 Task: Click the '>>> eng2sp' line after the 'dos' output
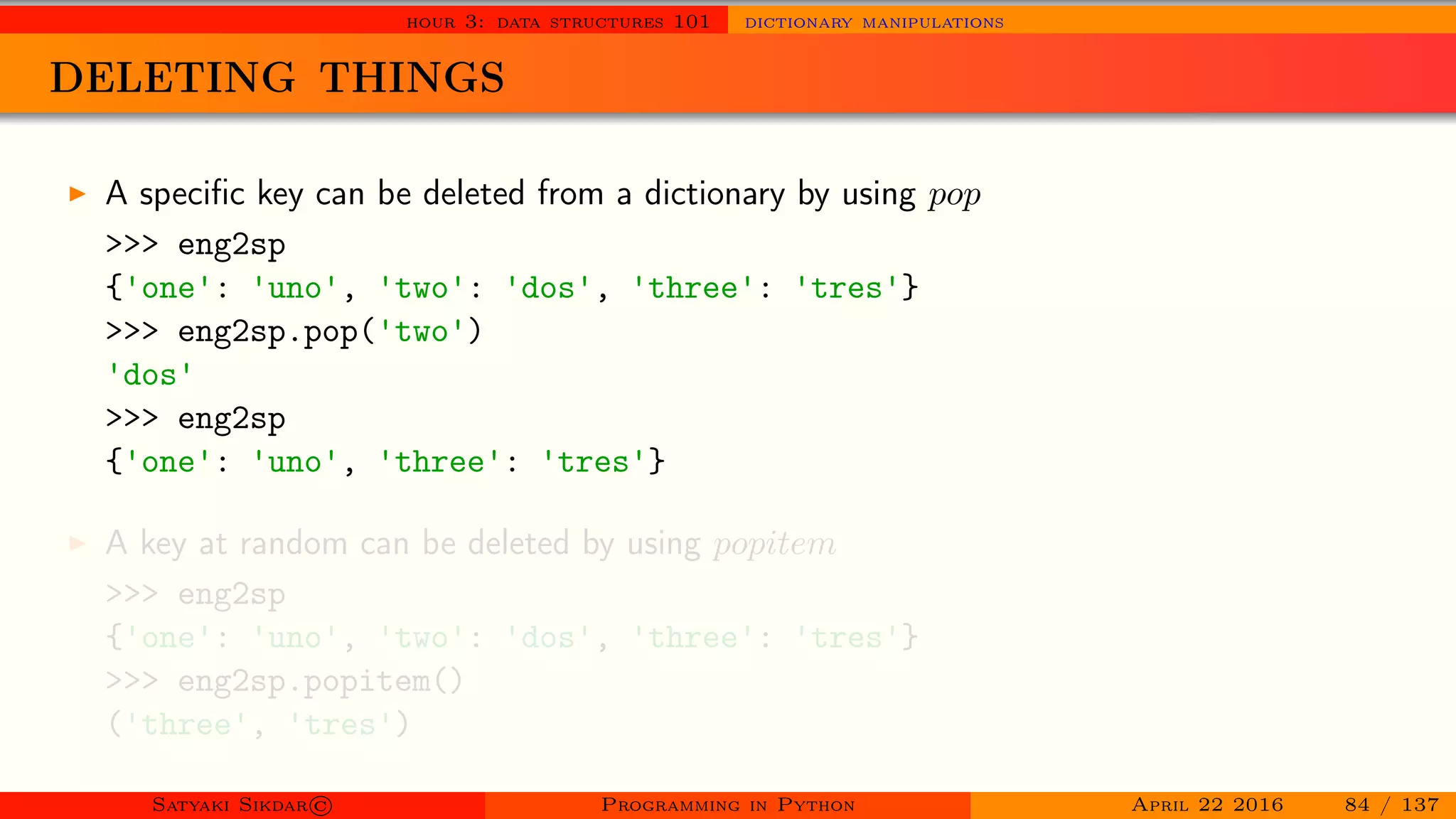[196, 419]
